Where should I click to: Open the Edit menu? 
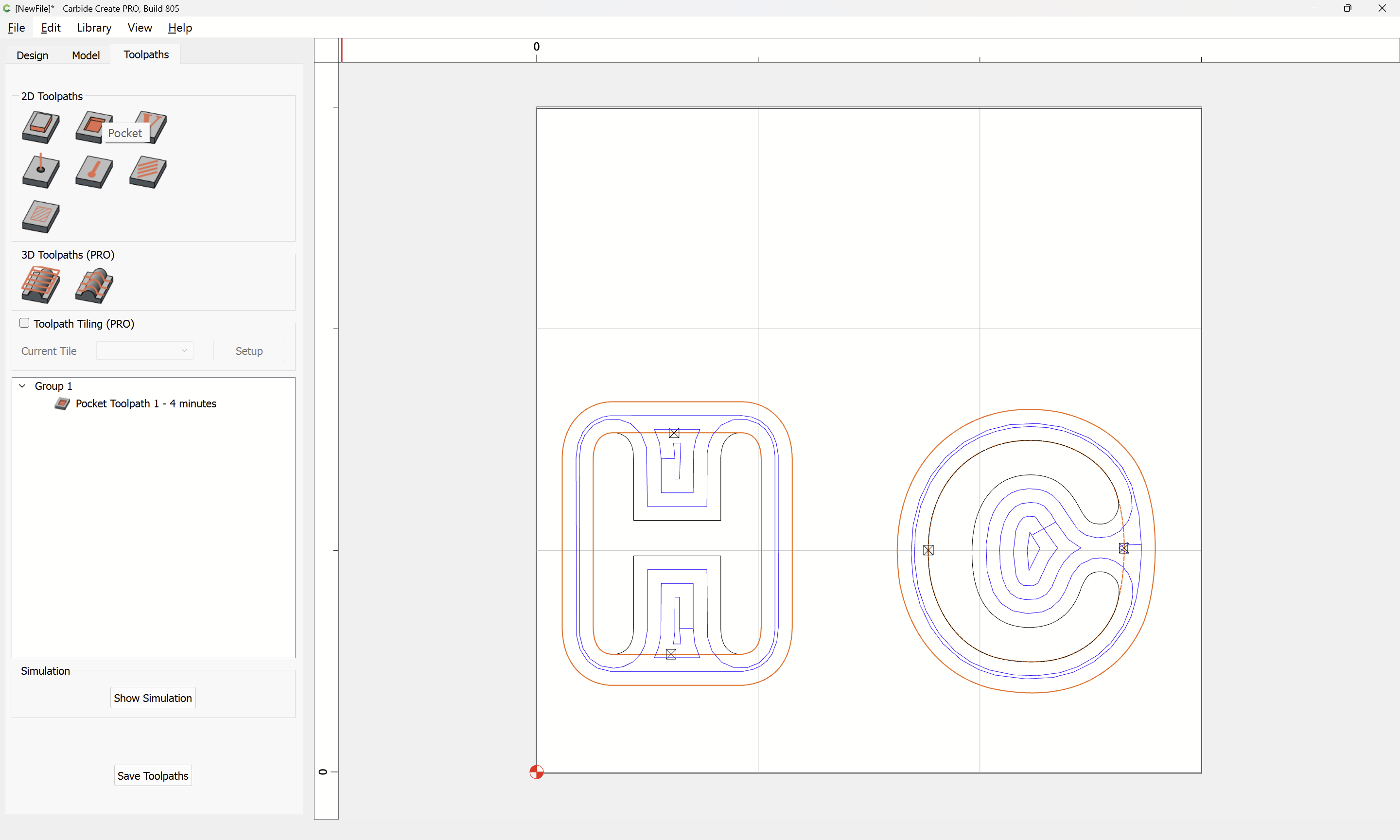[x=51, y=28]
